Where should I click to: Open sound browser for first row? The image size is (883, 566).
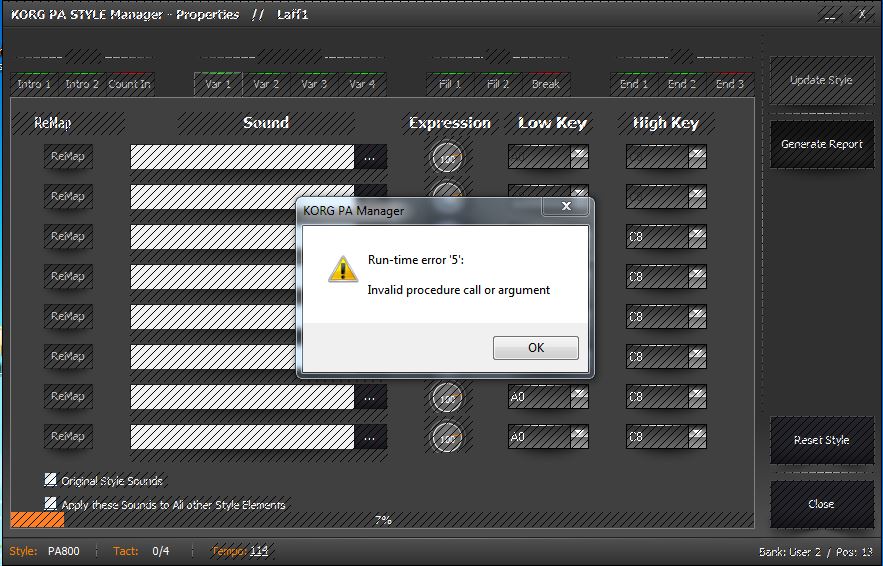coord(370,158)
